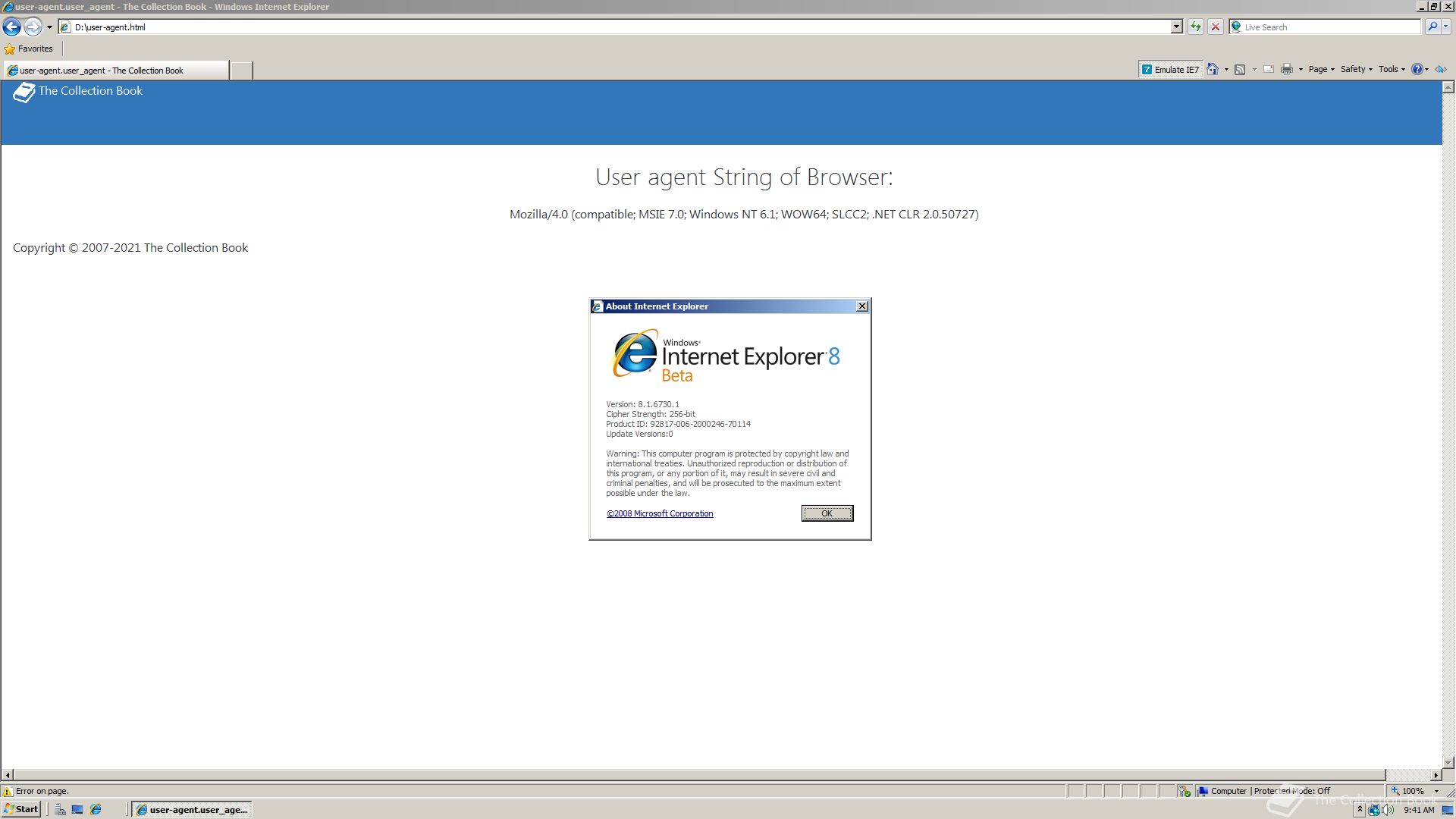Toggle the Emulate IE7 button
1456x819 pixels.
tap(1170, 69)
